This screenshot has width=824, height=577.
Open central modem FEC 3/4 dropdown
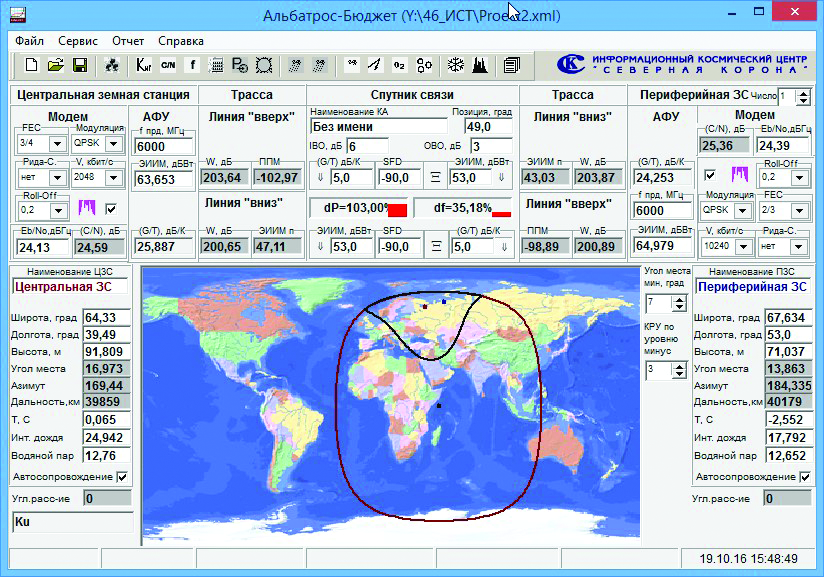[57, 143]
